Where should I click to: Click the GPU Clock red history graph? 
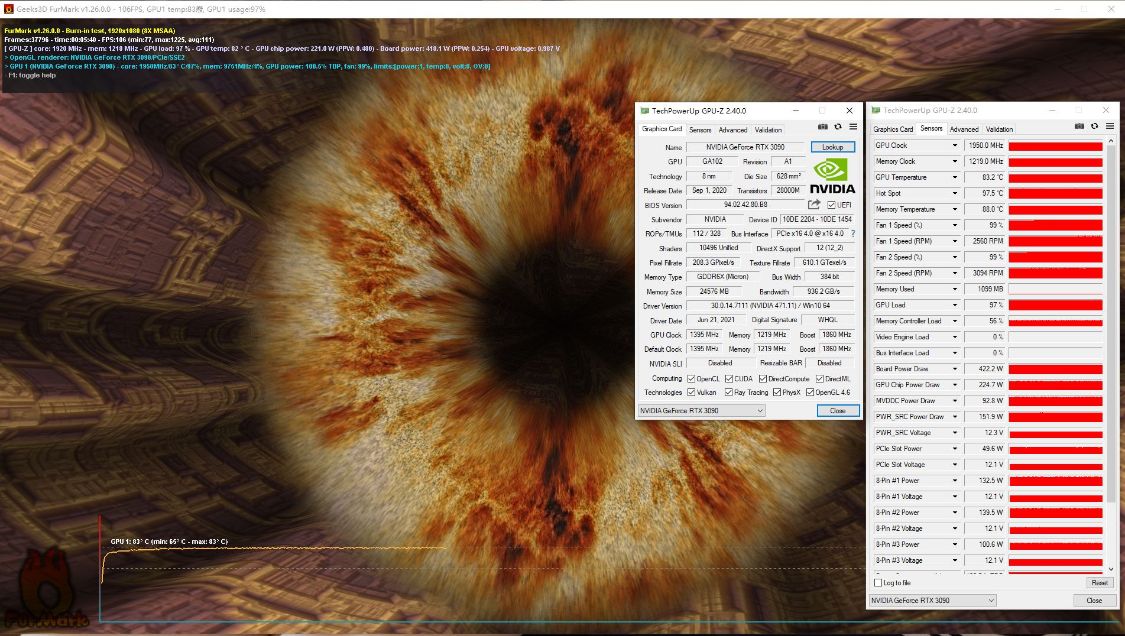pyautogui.click(x=1055, y=146)
